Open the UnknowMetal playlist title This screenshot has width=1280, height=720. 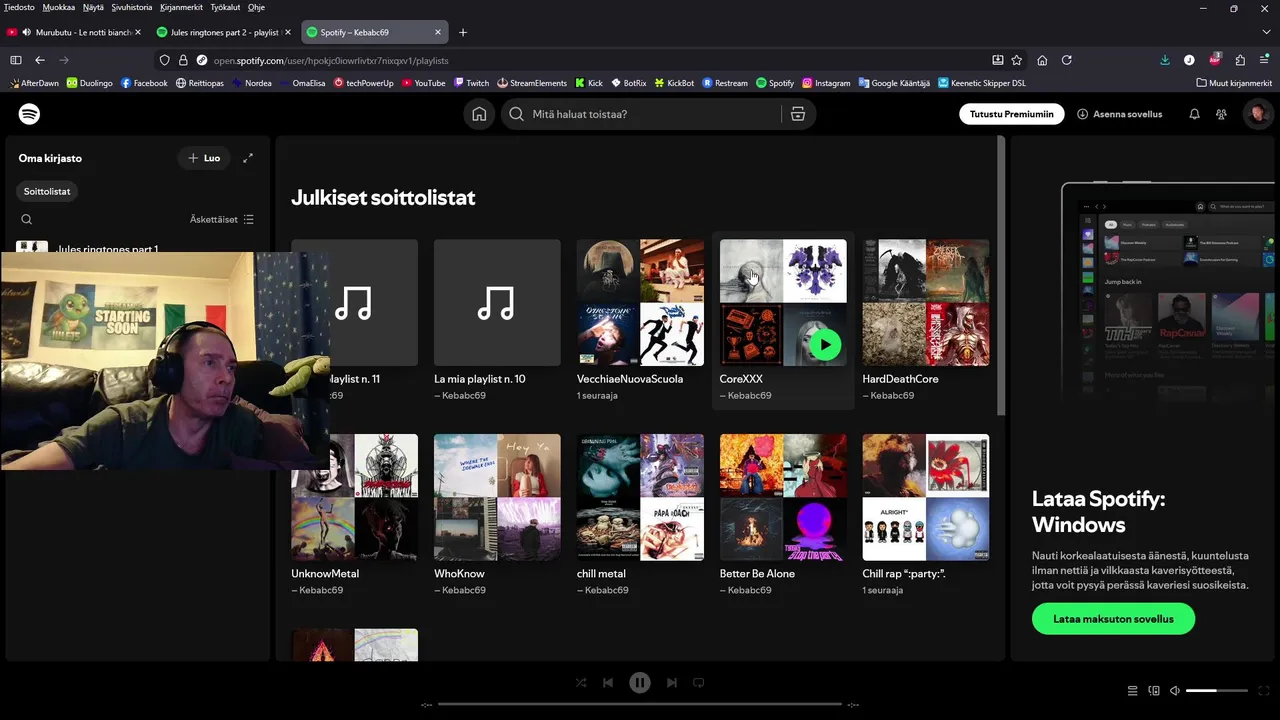point(325,574)
